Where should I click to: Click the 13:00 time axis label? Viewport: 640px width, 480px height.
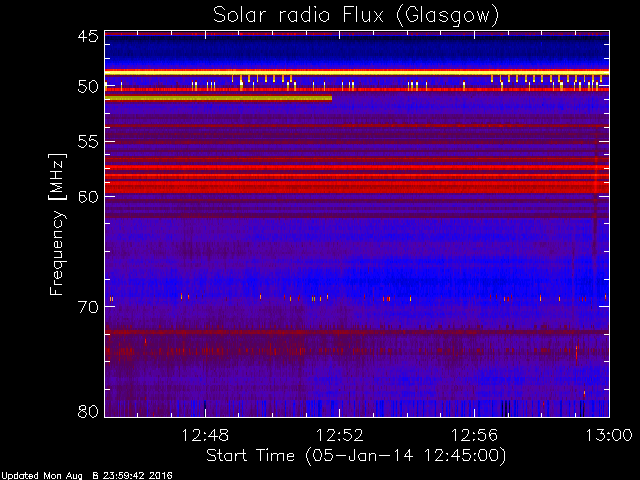coord(609,436)
